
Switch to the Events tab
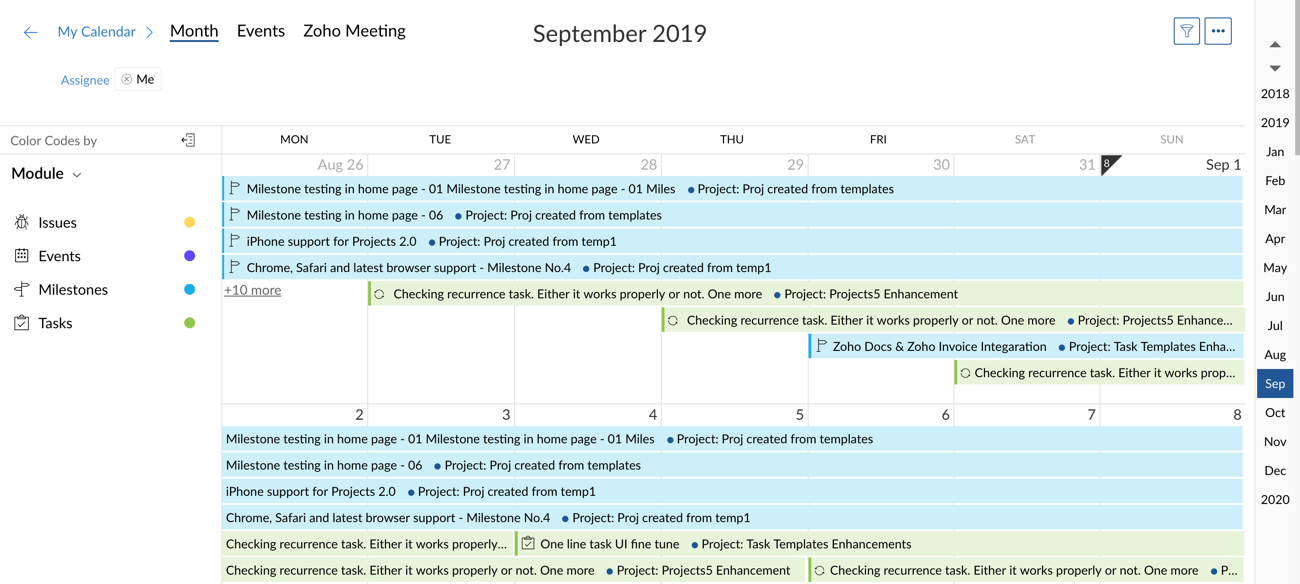click(261, 31)
